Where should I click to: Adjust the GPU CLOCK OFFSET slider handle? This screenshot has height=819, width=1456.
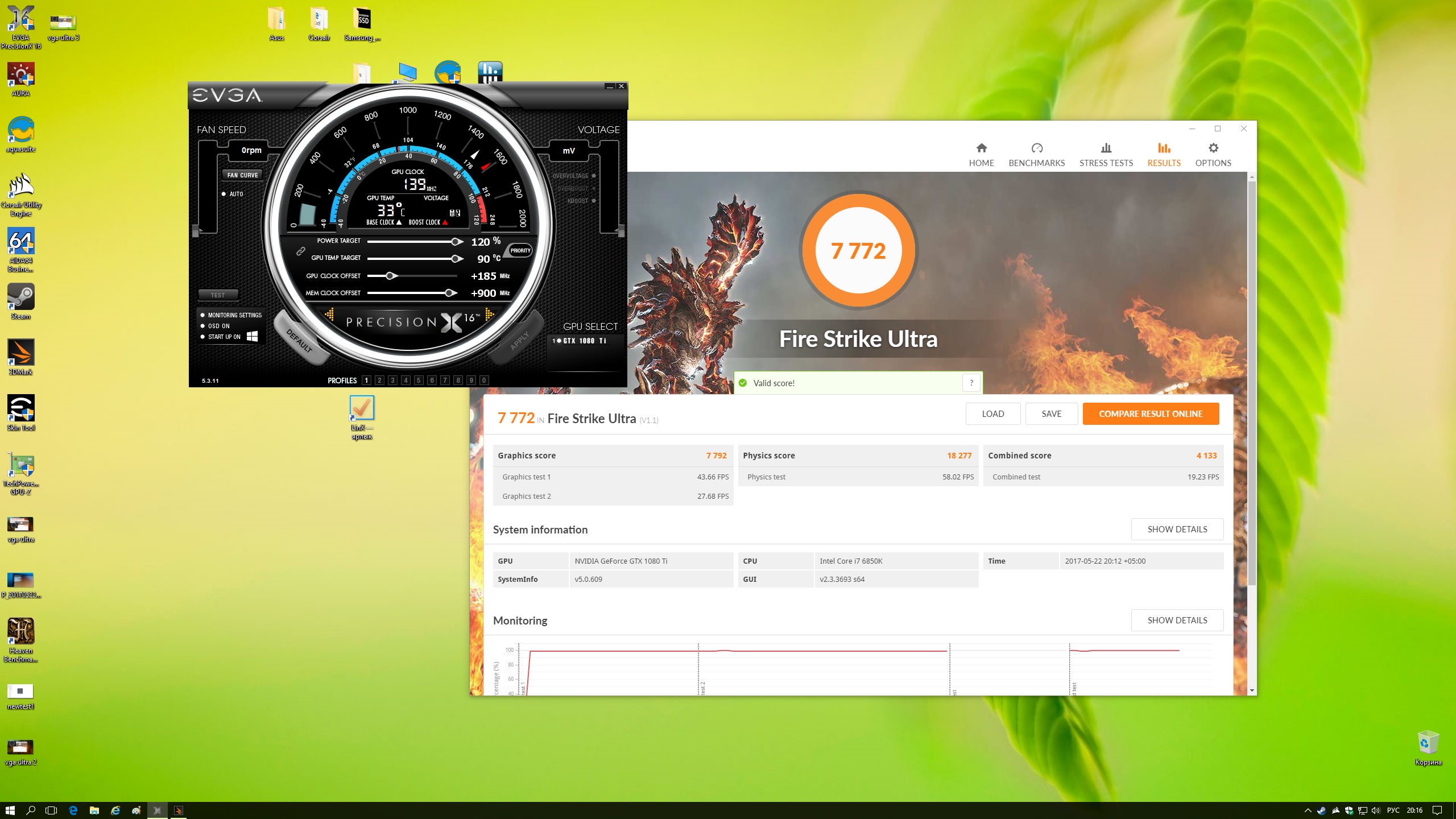[x=390, y=276]
